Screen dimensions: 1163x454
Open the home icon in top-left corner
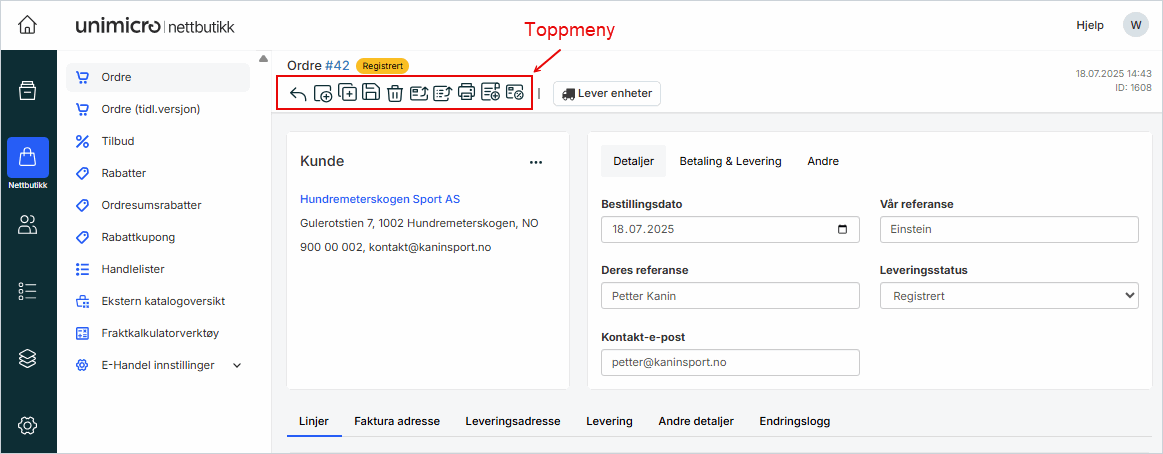pyautogui.click(x=28, y=25)
